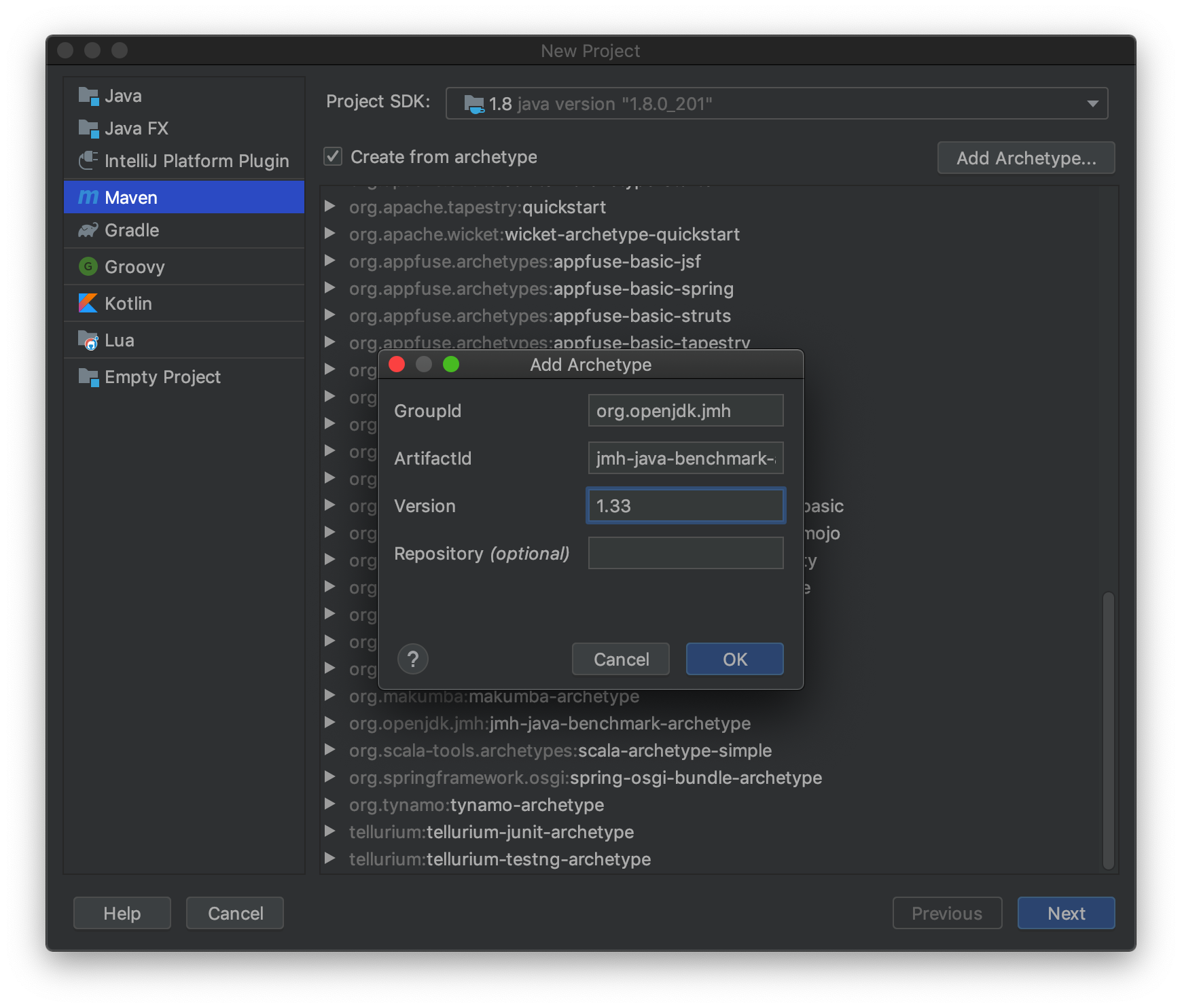
Task: Expand jmh-java-benchmark-archetype in list
Action: pos(330,722)
